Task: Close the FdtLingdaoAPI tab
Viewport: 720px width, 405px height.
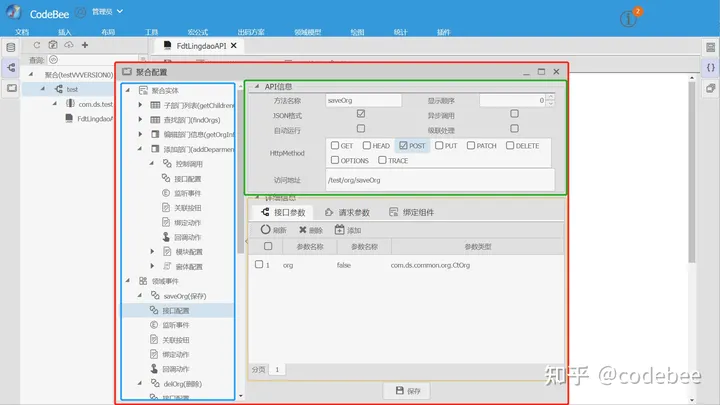Action: coord(234,45)
